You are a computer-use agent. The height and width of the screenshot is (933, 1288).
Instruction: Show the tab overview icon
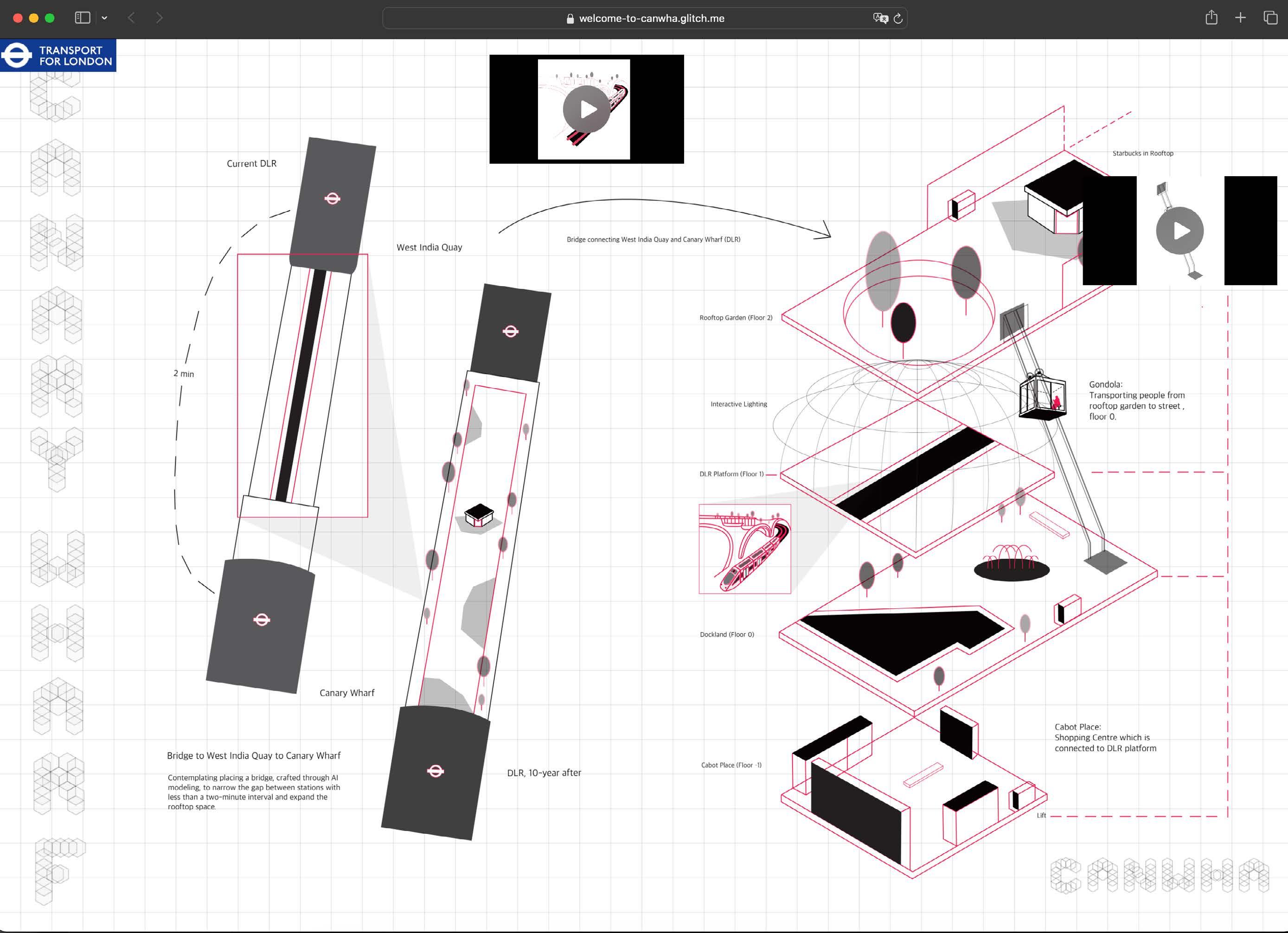1270,18
